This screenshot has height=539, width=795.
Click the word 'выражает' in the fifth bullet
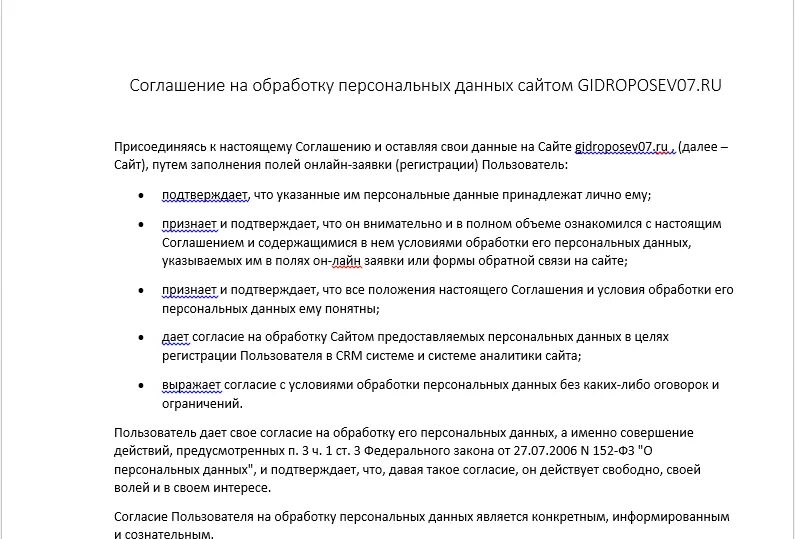(191, 385)
